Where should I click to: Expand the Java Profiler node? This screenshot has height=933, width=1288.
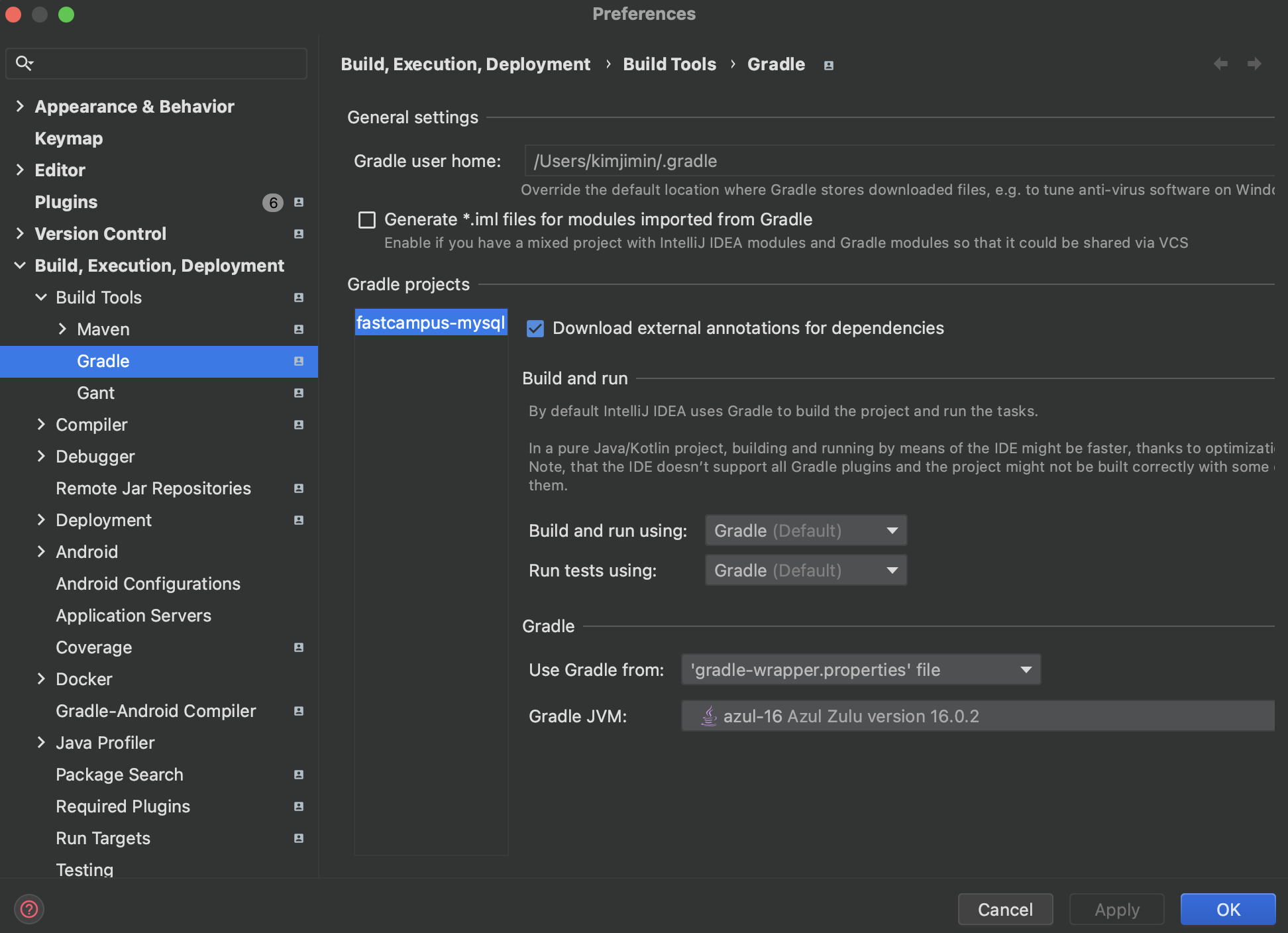click(41, 742)
